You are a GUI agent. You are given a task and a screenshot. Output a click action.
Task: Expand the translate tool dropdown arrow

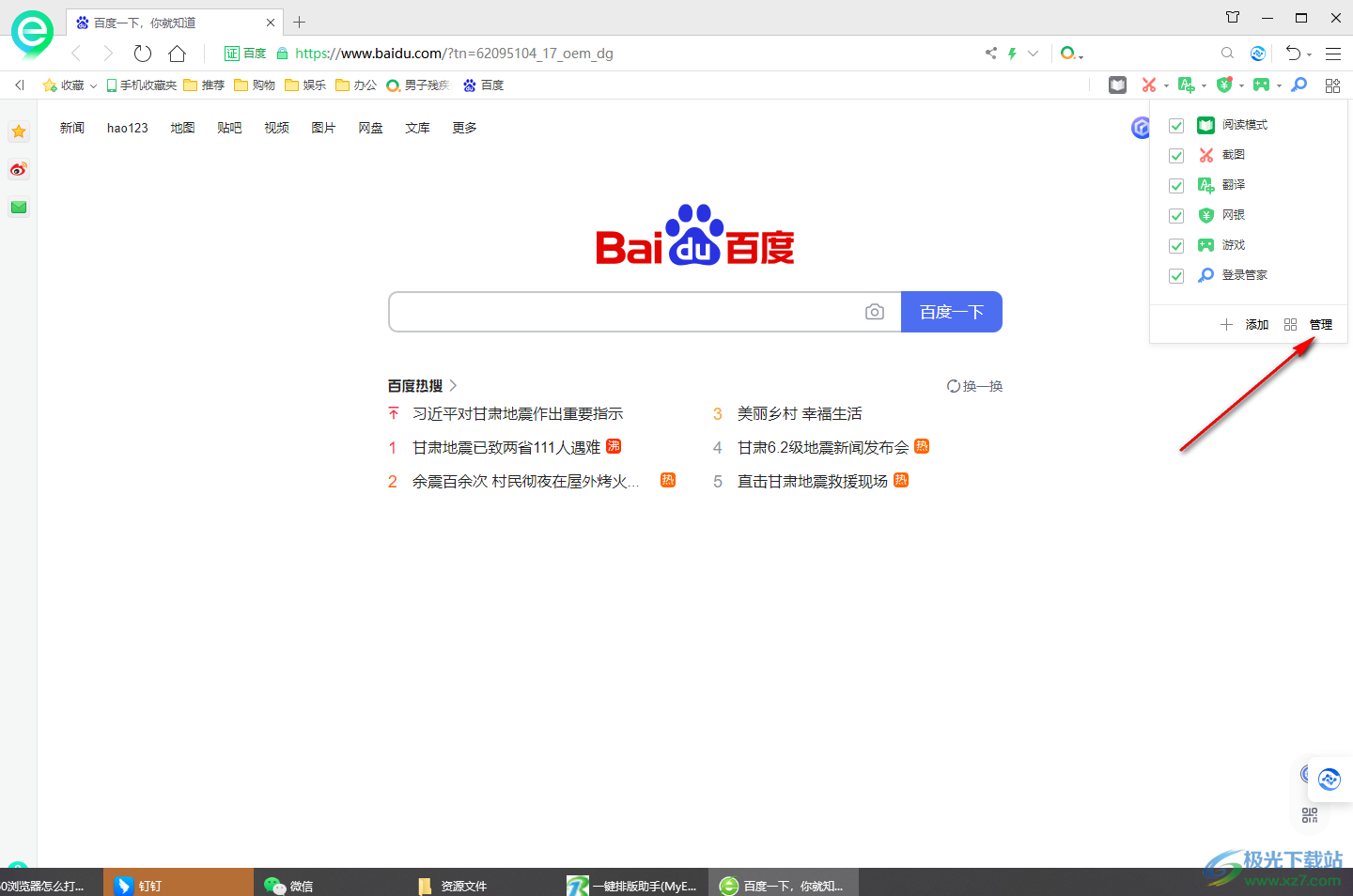coord(1204,86)
